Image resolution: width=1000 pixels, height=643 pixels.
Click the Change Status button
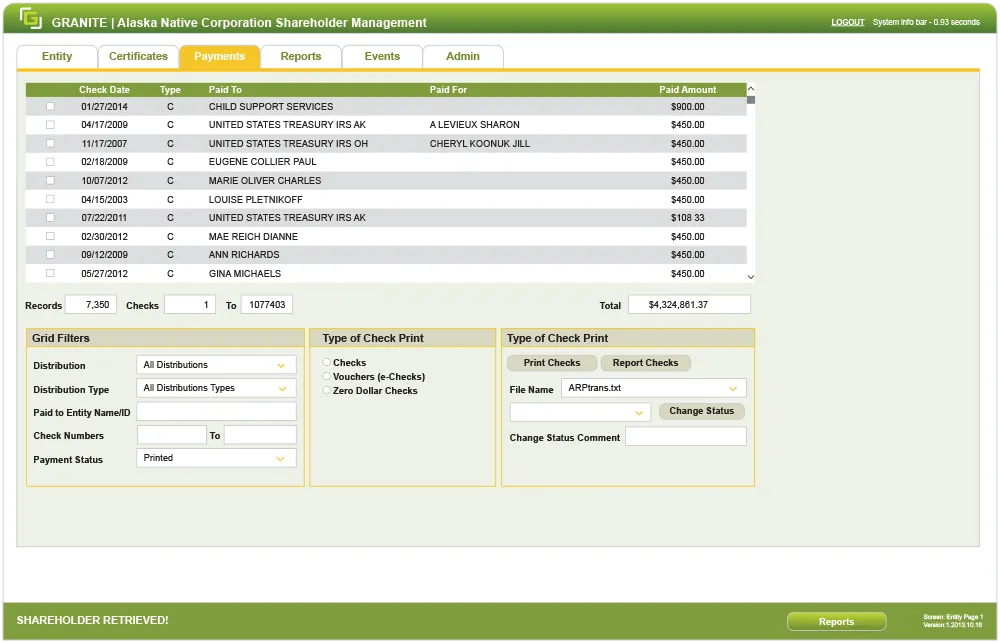(701, 411)
